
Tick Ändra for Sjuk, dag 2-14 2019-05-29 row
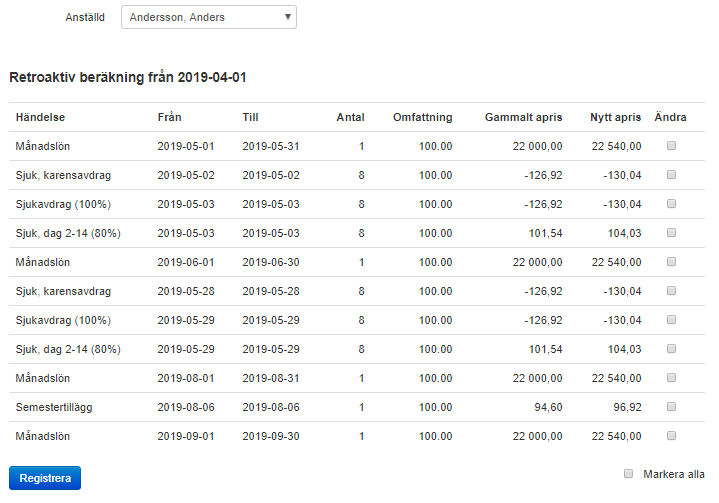click(671, 349)
